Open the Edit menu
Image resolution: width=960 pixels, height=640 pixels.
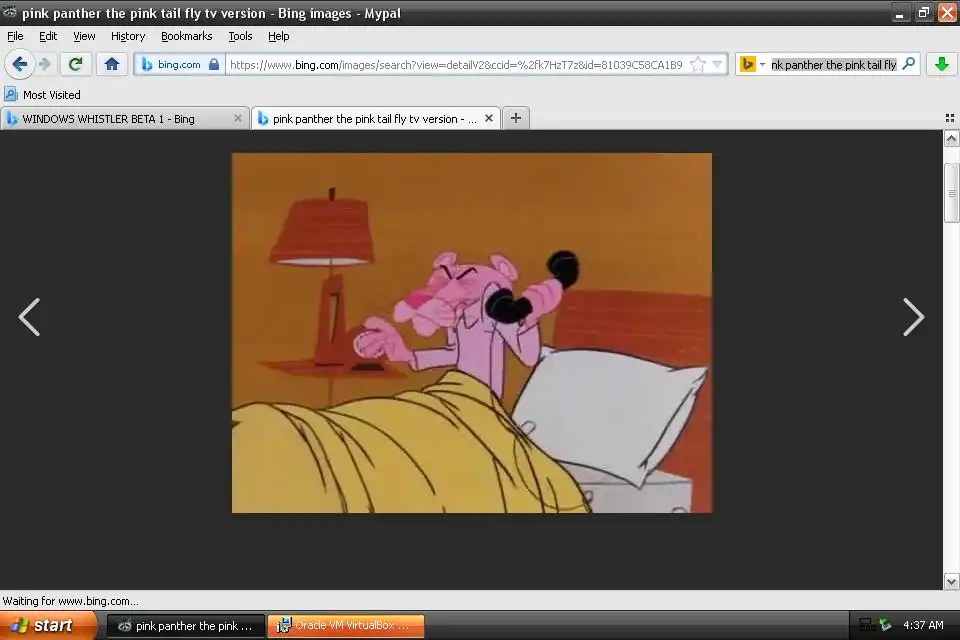click(x=48, y=36)
